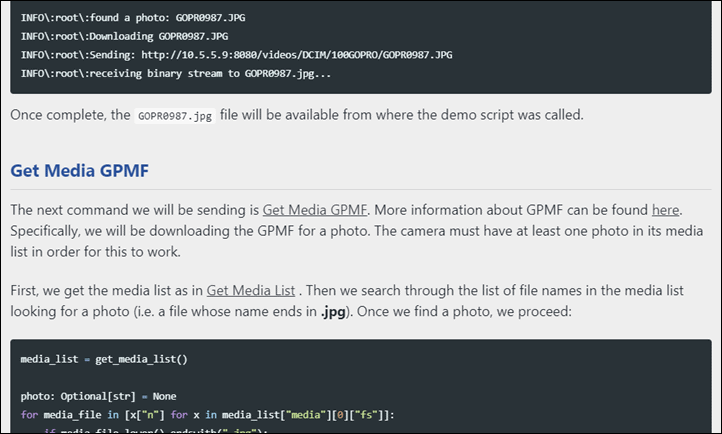
Task: Click the log line with the Sending URL
Action: [236, 55]
